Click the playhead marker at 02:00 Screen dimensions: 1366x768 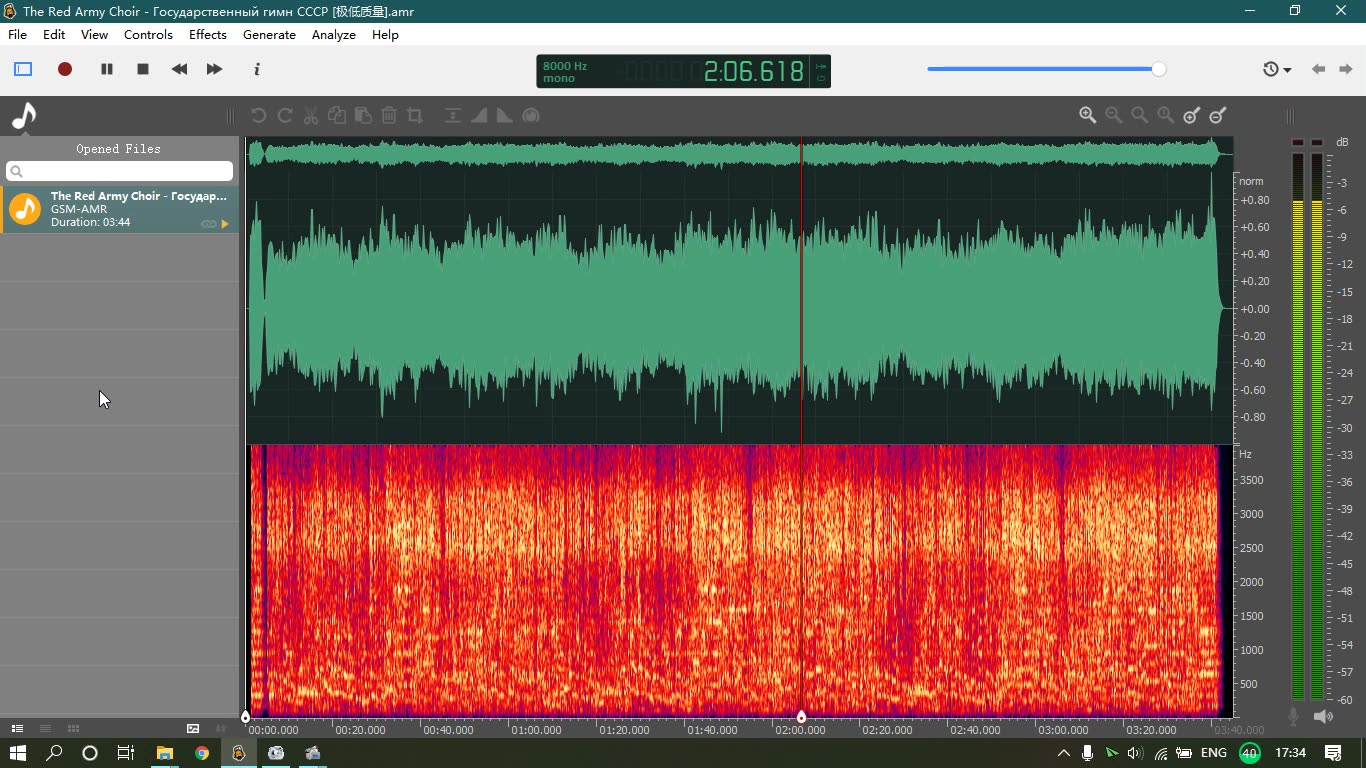[x=801, y=717]
